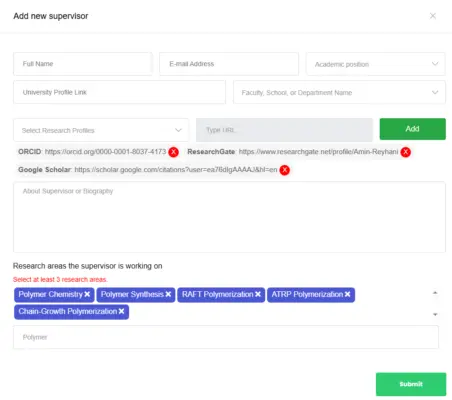Image resolution: width=452 pixels, height=400 pixels.
Task: Click the research areas scroll down arrow
Action: click(435, 314)
